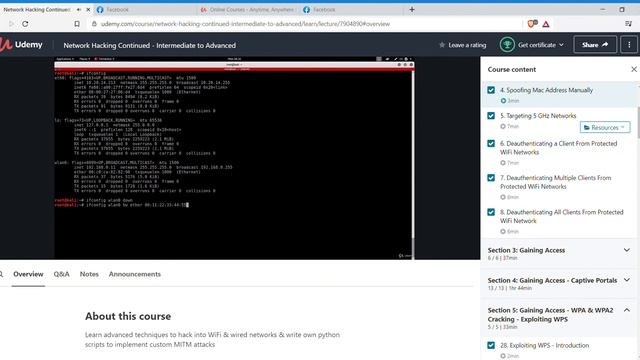640x360 pixels.
Task: Switch to the first Facebook tab
Action: click(x=147, y=9)
